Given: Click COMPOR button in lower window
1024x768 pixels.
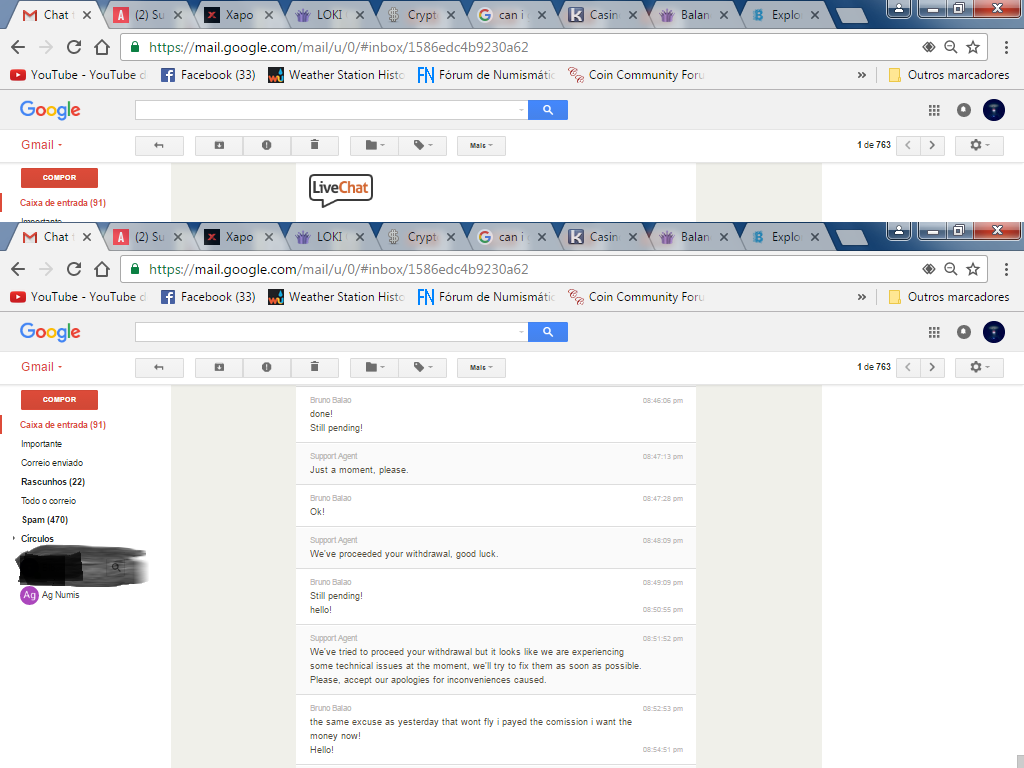Looking at the screenshot, I should (x=59, y=400).
